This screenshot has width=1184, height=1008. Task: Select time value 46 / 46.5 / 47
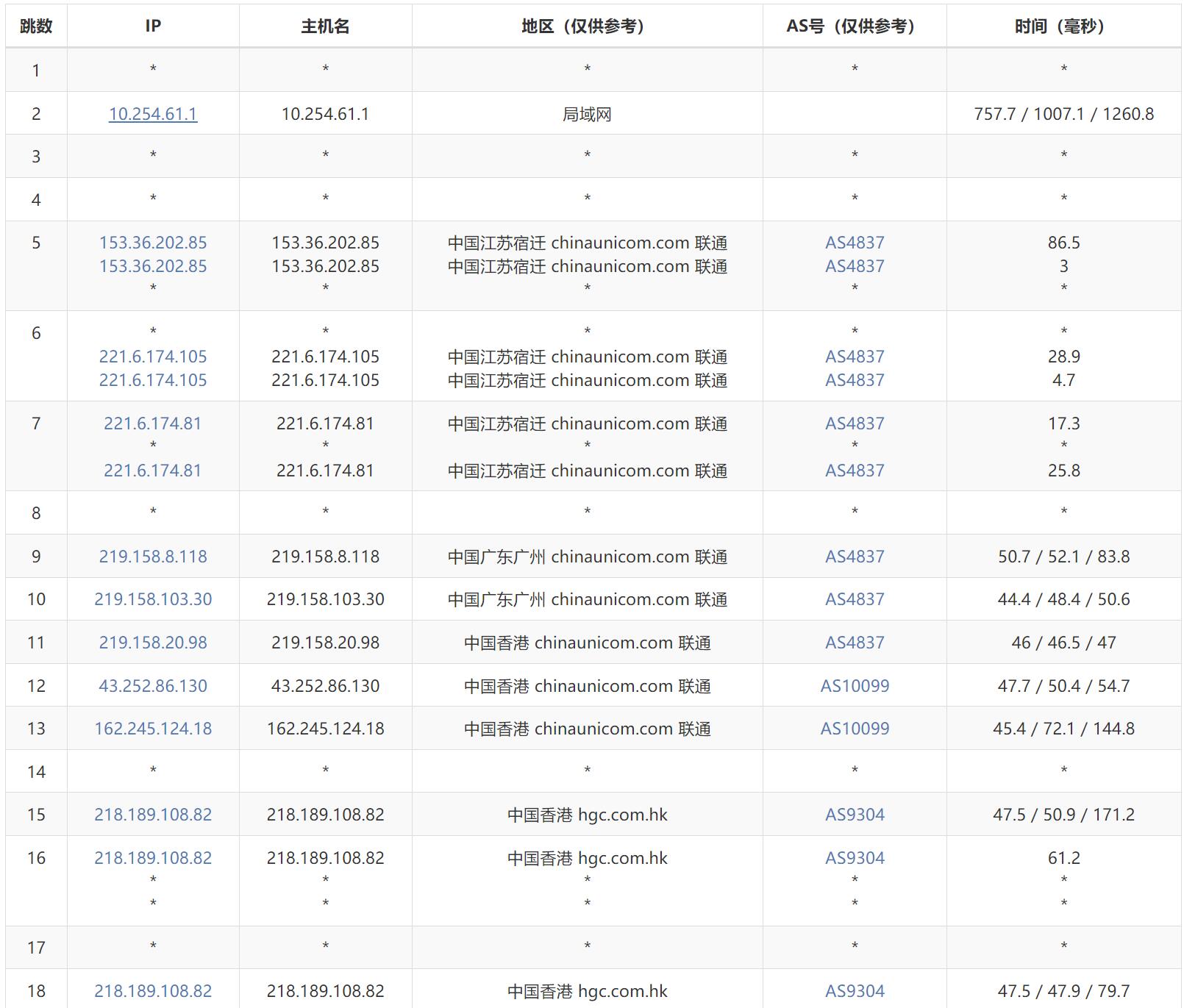[1063, 643]
